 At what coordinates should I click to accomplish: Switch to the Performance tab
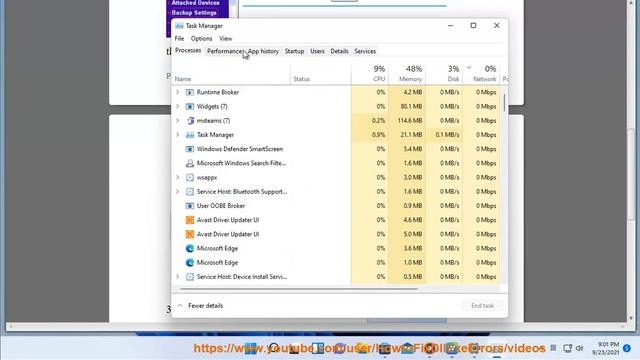tap(225, 51)
